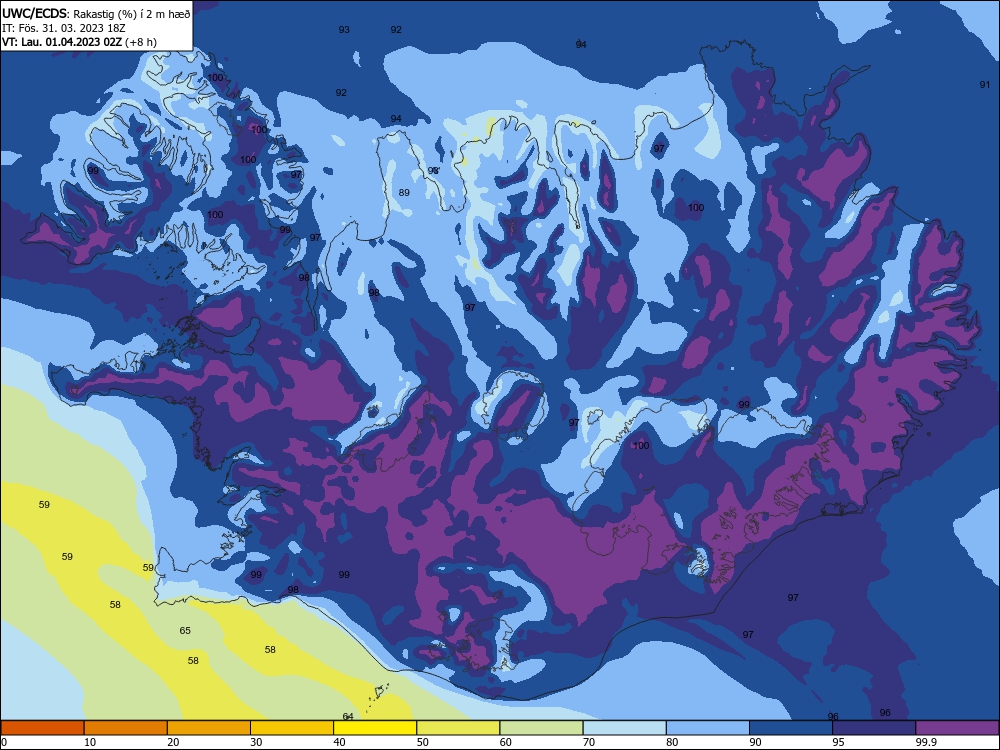Click the humidity value '89' on the map
Screen dimensions: 1000x750
tap(404, 193)
